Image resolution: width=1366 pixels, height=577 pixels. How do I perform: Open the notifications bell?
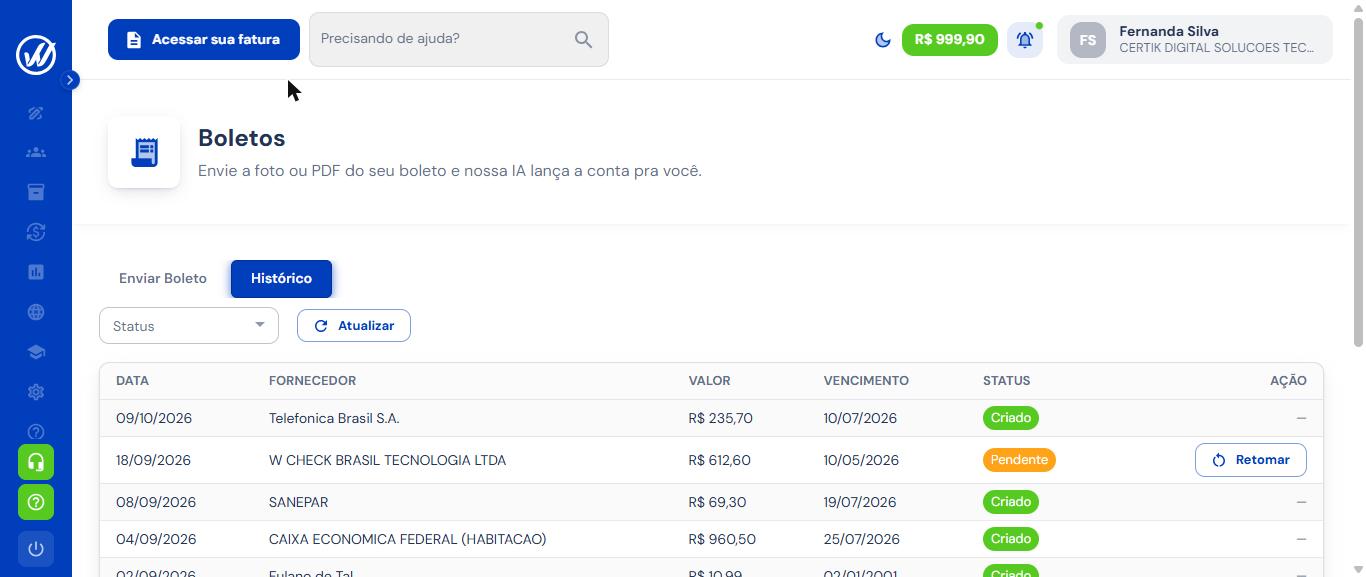pos(1025,40)
